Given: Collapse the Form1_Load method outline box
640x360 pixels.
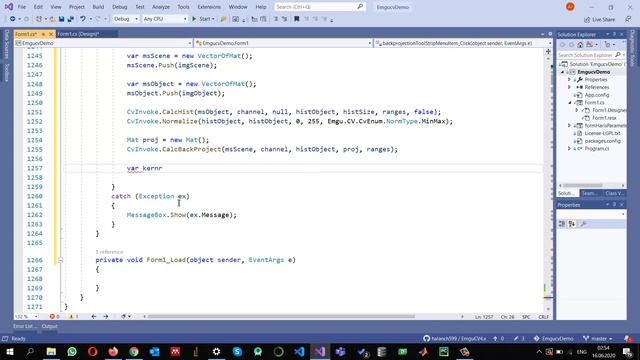Looking at the screenshot, I should (60, 260).
